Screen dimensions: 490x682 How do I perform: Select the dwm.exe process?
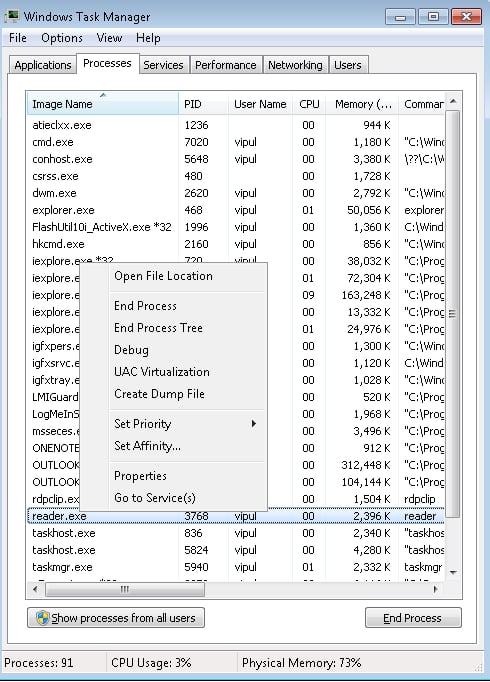[x=236, y=193]
